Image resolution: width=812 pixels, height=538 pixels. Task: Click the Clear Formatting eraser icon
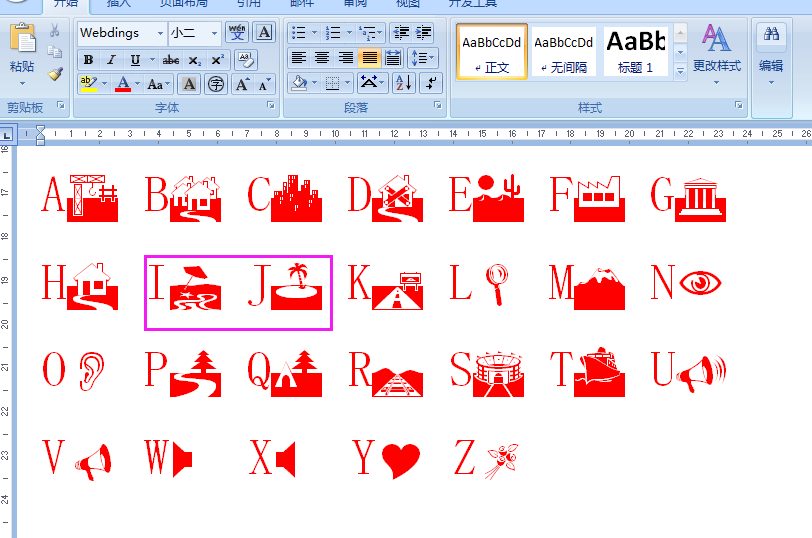pyautogui.click(x=245, y=60)
